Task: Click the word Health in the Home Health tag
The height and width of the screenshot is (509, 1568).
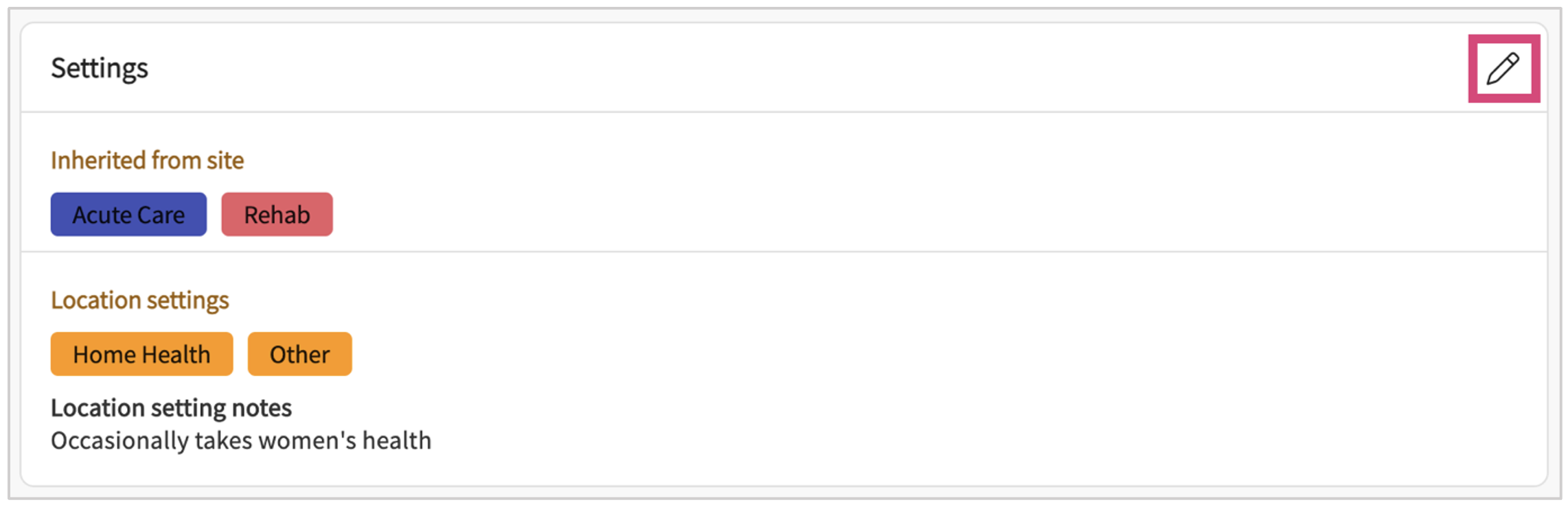Action: [x=176, y=354]
